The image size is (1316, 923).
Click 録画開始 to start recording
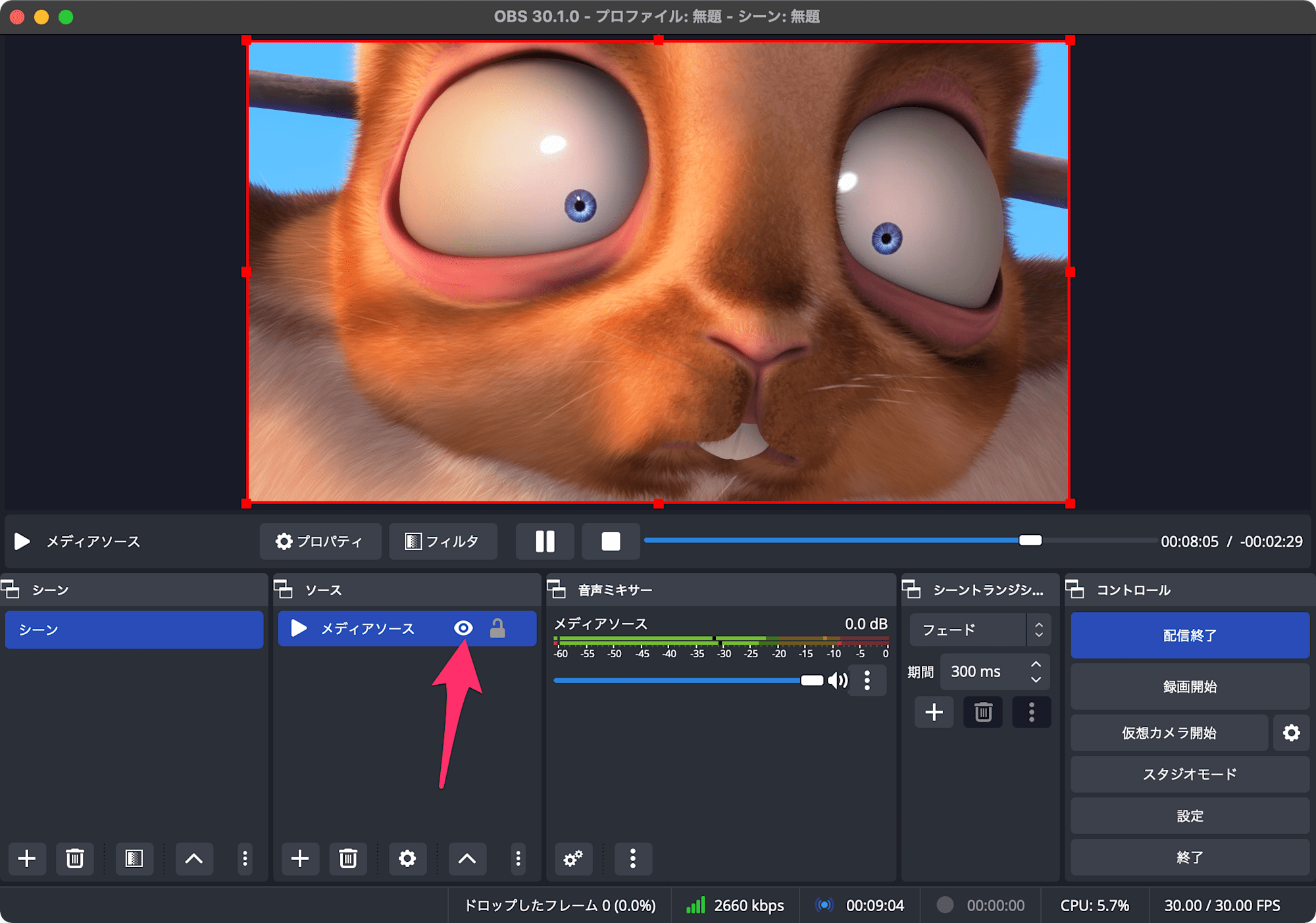[1190, 687]
